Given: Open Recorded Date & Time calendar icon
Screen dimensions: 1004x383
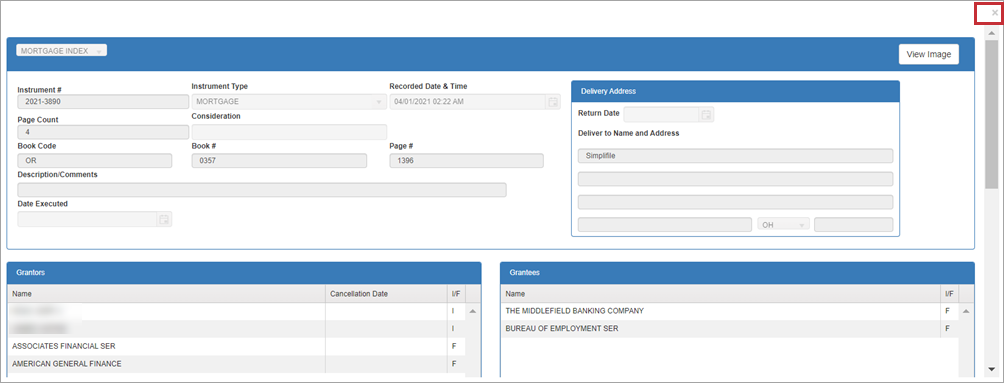Looking at the screenshot, I should pyautogui.click(x=553, y=102).
